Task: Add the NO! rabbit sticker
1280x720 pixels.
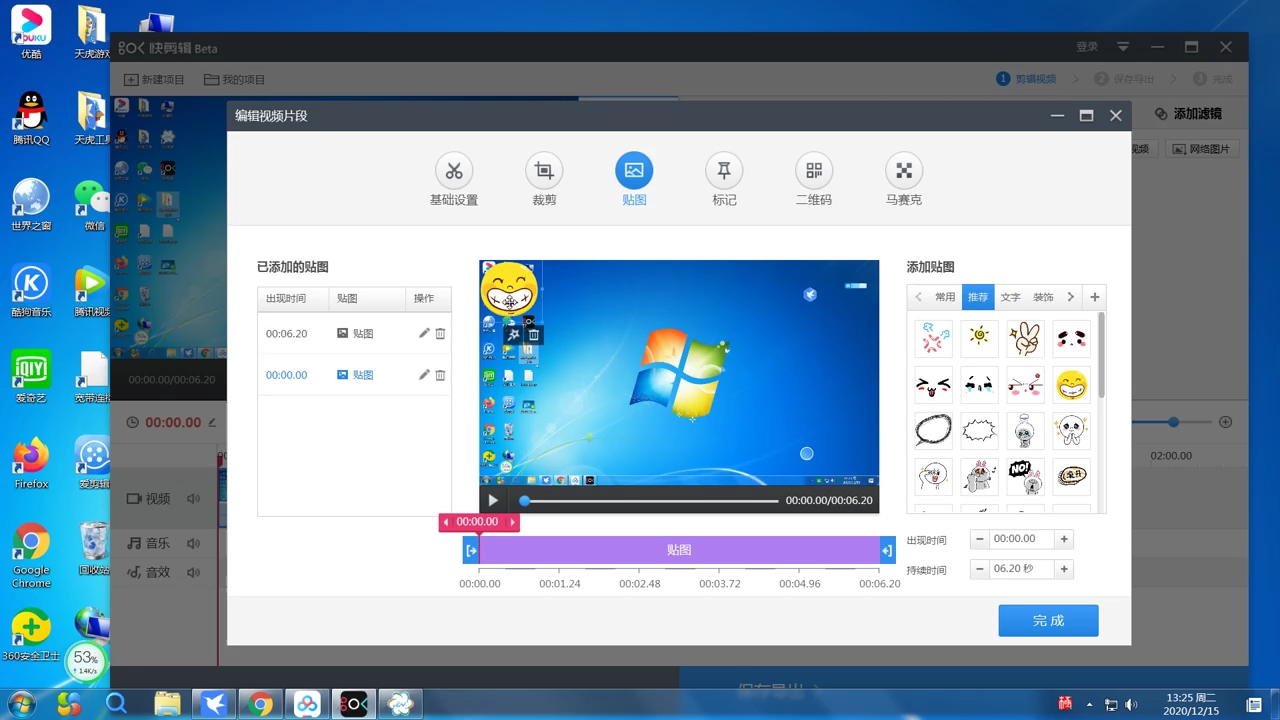Action: pos(1025,477)
